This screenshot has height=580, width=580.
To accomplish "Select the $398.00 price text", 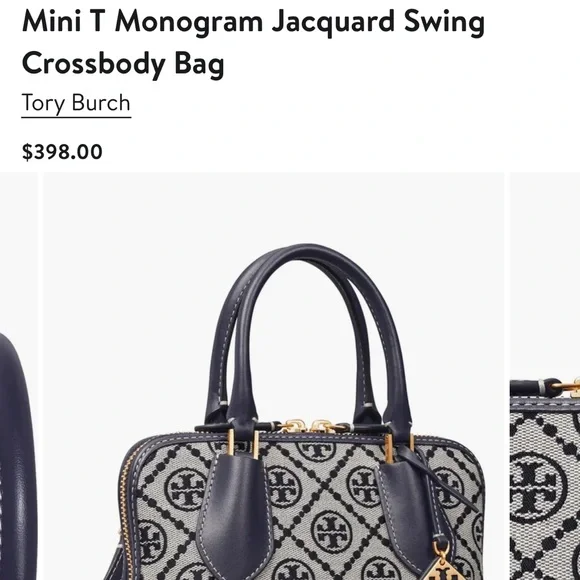I will 62,152.
